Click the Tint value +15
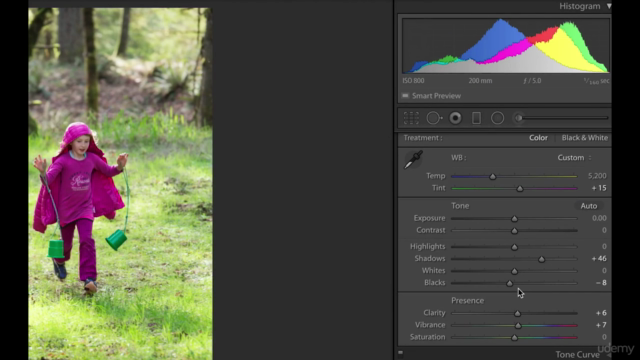The image size is (640, 360). 599,188
